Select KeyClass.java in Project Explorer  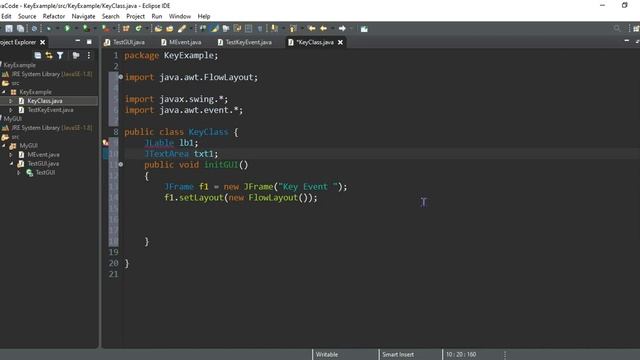point(45,101)
